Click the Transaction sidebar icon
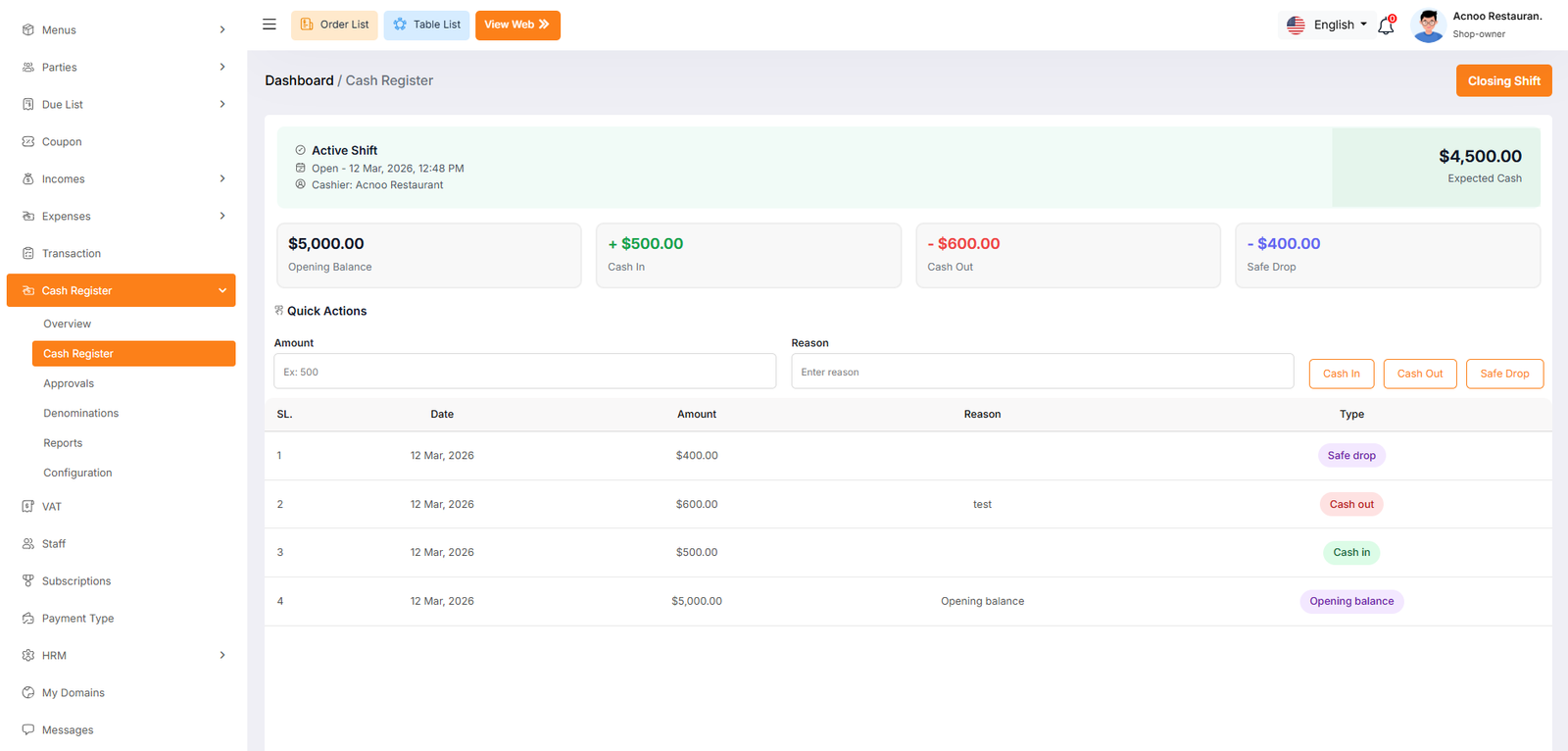This screenshot has height=751, width=1568. (28, 254)
